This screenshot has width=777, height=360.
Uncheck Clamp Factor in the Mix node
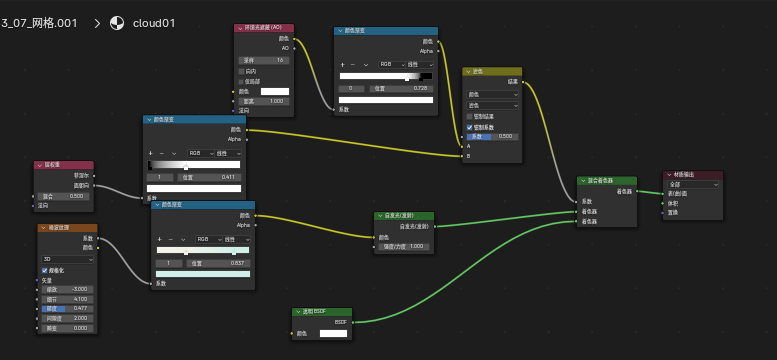[x=470, y=127]
